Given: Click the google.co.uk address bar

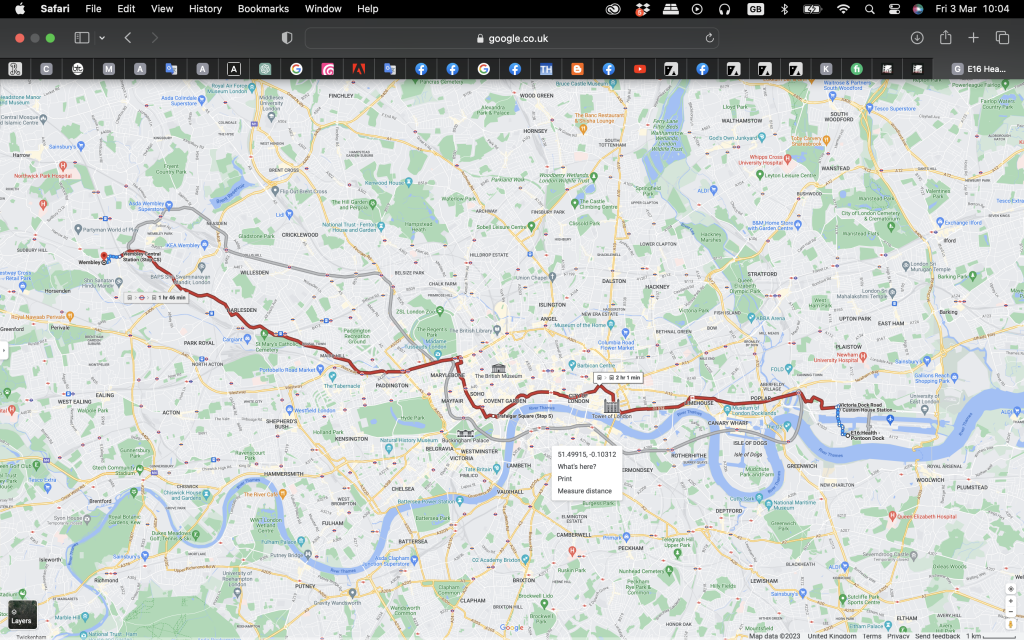Looking at the screenshot, I should click(512, 38).
